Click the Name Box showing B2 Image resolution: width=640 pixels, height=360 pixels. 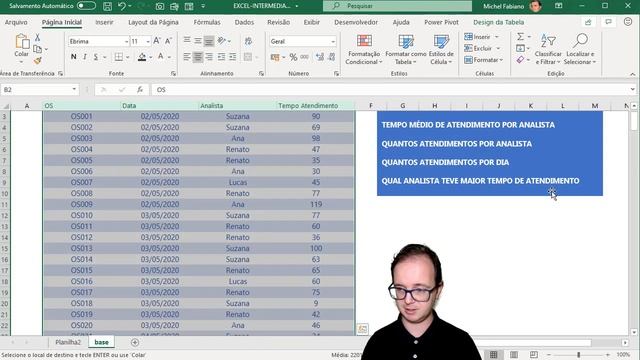click(39, 89)
